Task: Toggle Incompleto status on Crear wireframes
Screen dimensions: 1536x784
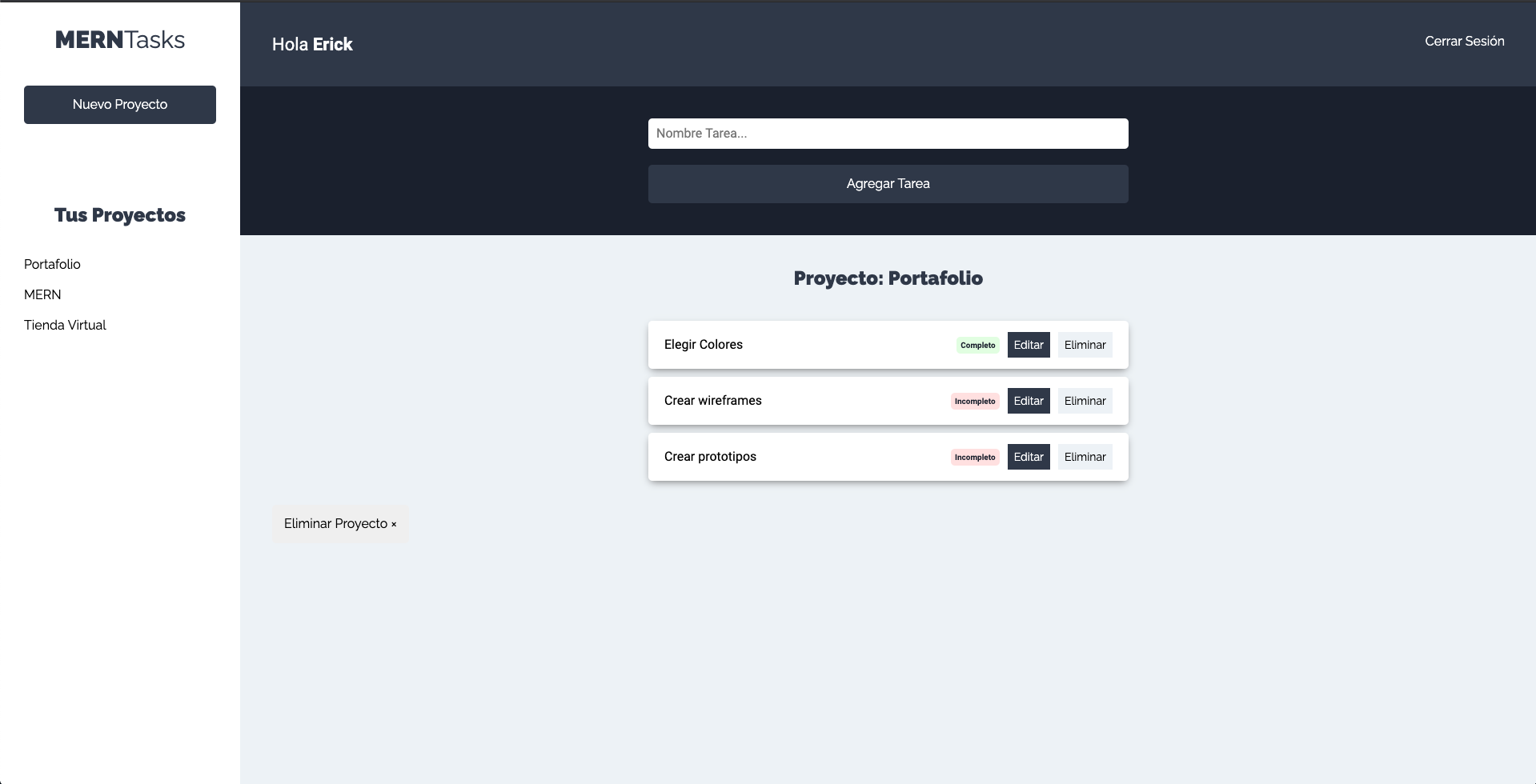Action: point(975,402)
